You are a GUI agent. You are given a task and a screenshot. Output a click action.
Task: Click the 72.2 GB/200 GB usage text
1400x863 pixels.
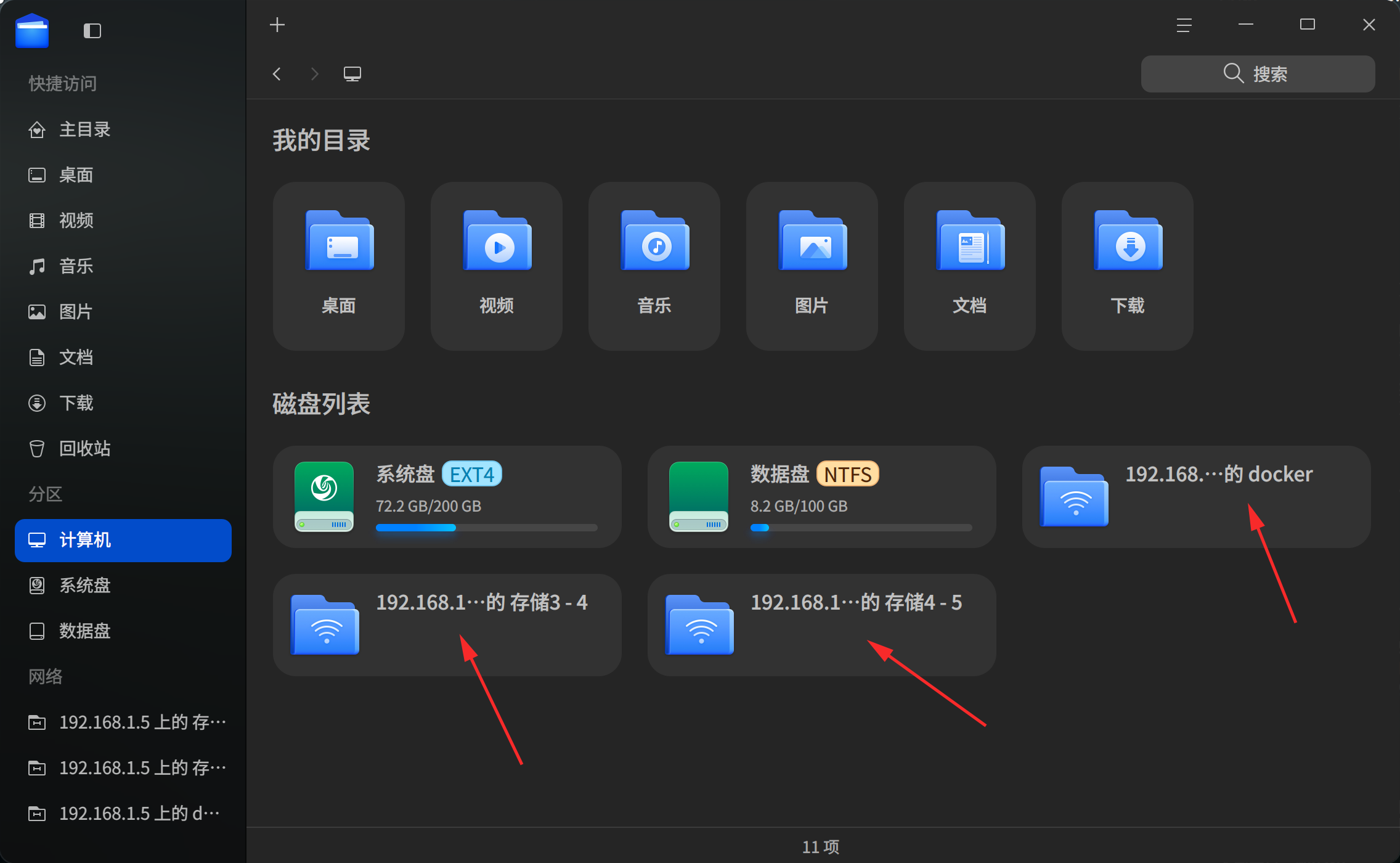click(428, 506)
